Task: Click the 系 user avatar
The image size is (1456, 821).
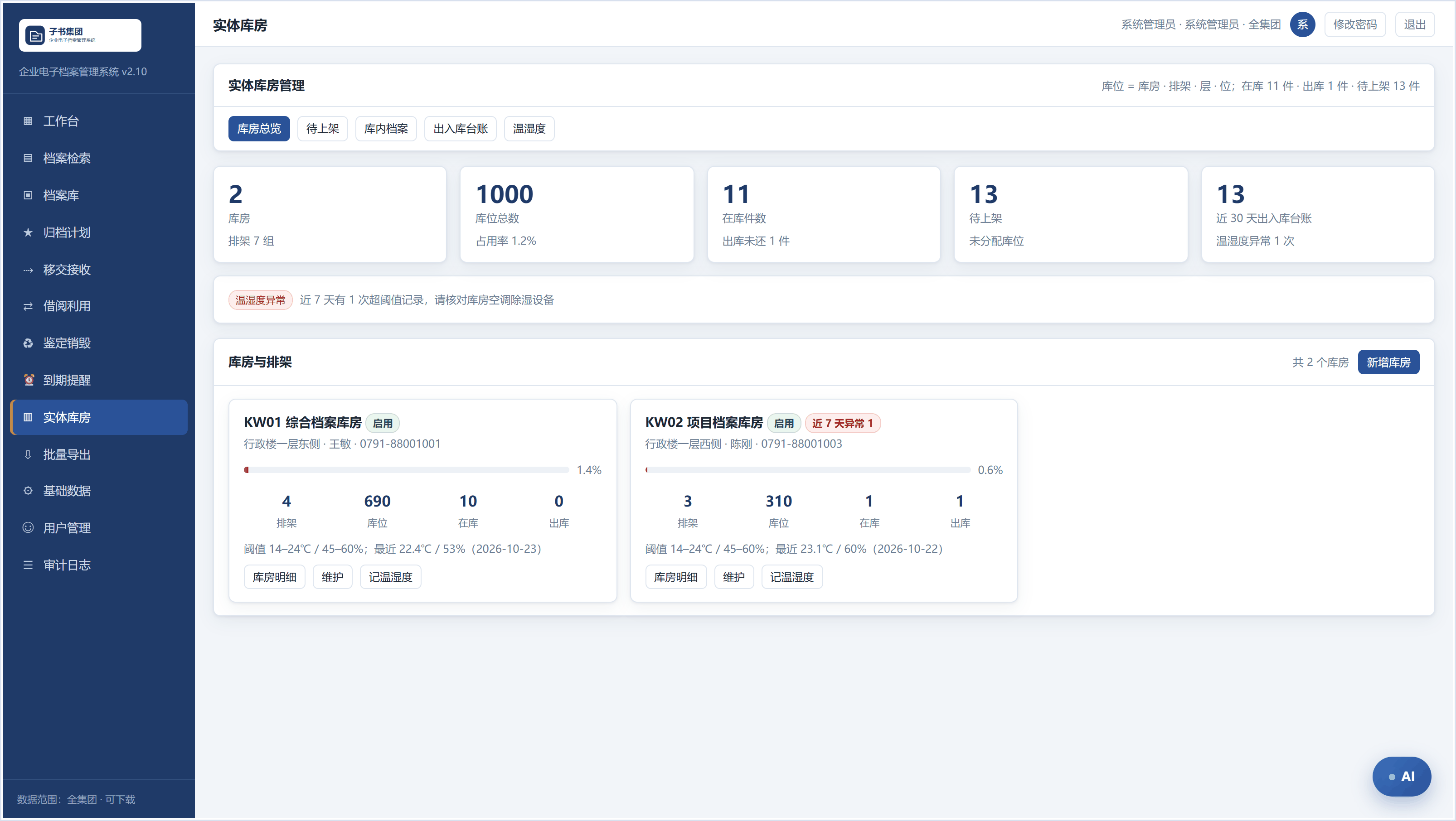Action: coord(1302,24)
